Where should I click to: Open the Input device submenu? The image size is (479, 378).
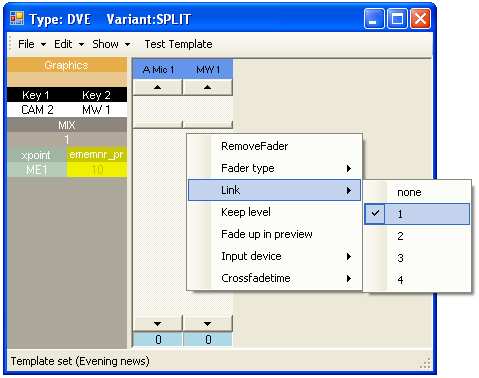coord(274,256)
